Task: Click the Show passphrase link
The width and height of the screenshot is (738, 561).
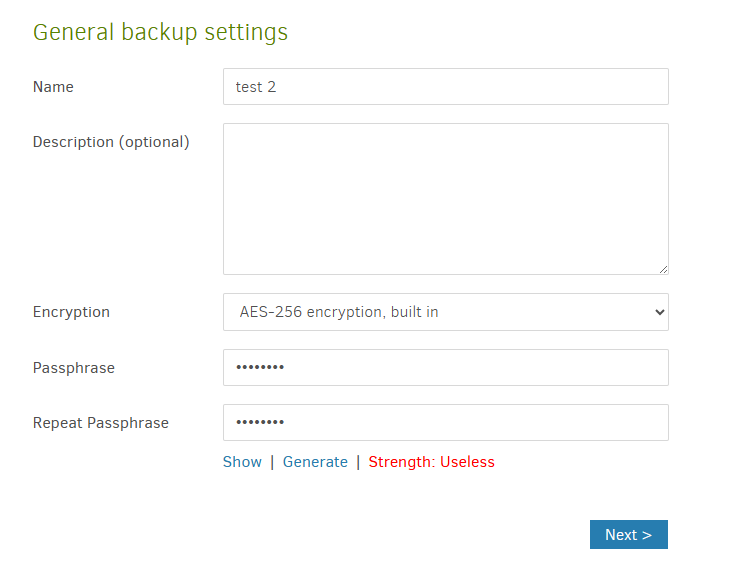Action: click(242, 462)
